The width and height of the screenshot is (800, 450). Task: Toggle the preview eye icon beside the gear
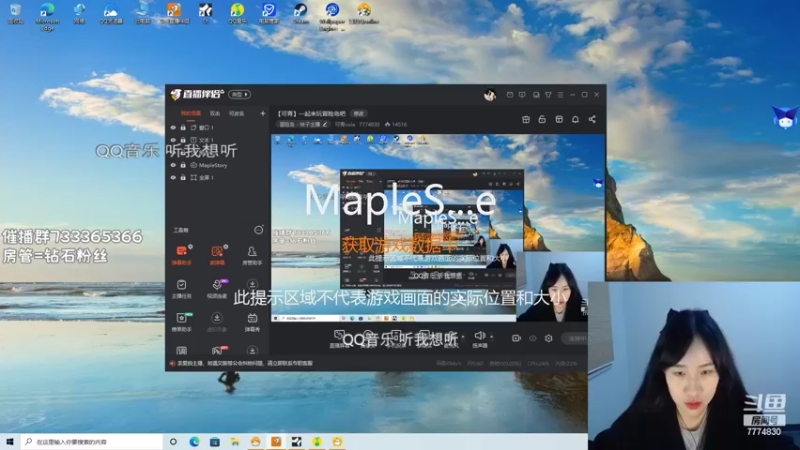coord(533,338)
